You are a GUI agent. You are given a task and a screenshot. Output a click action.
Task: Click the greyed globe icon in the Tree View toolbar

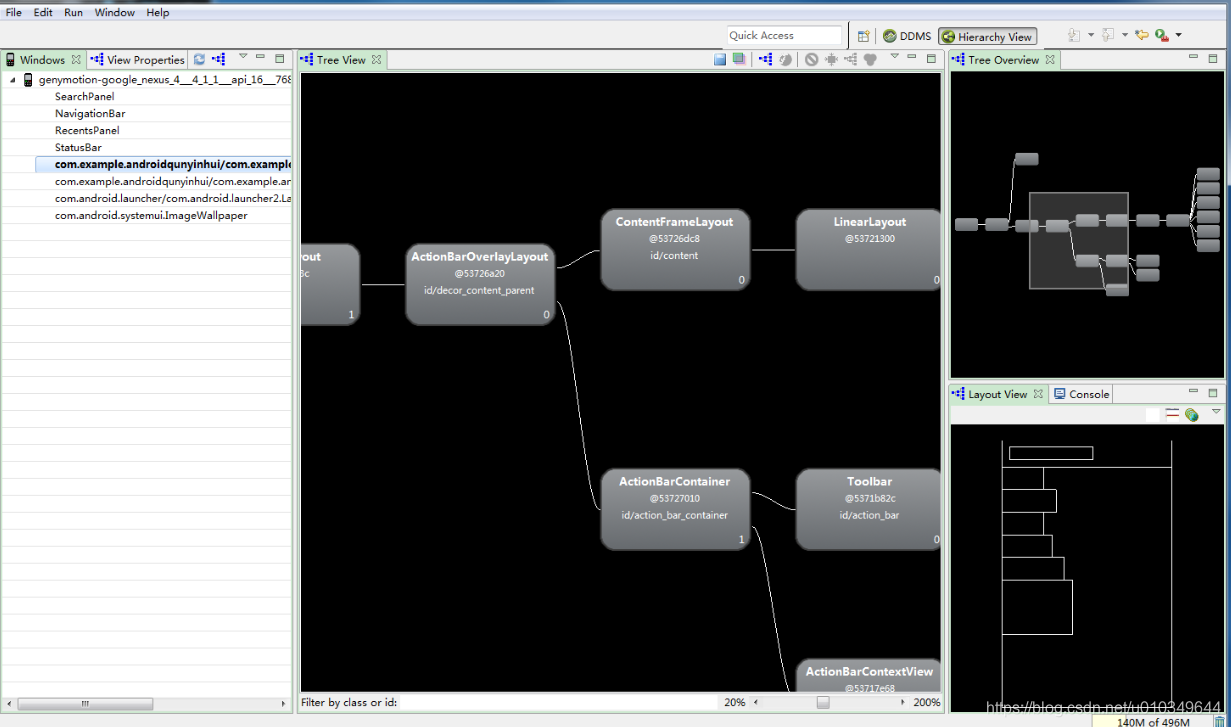(x=785, y=59)
